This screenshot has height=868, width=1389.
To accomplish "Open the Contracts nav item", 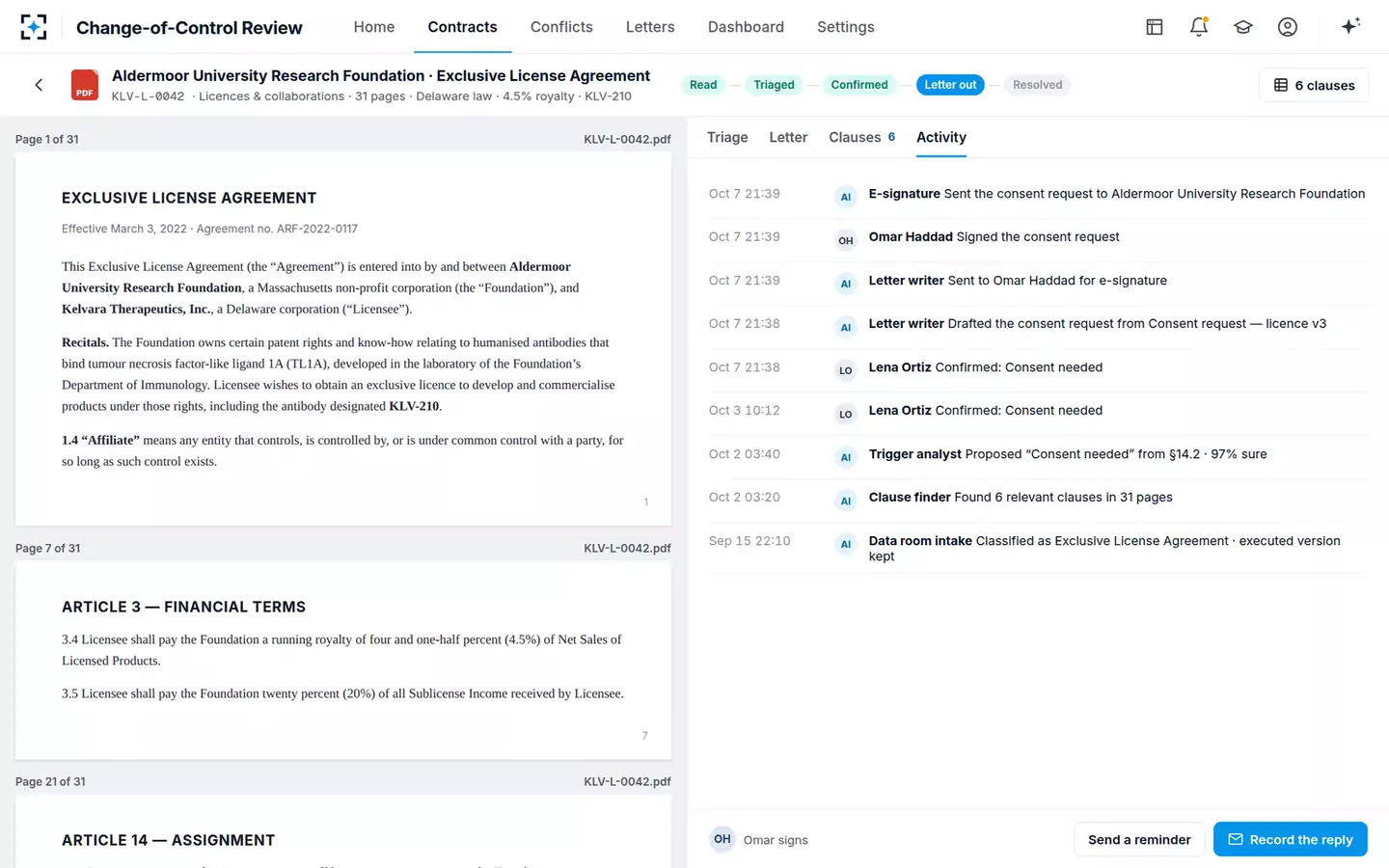I will coord(463,27).
